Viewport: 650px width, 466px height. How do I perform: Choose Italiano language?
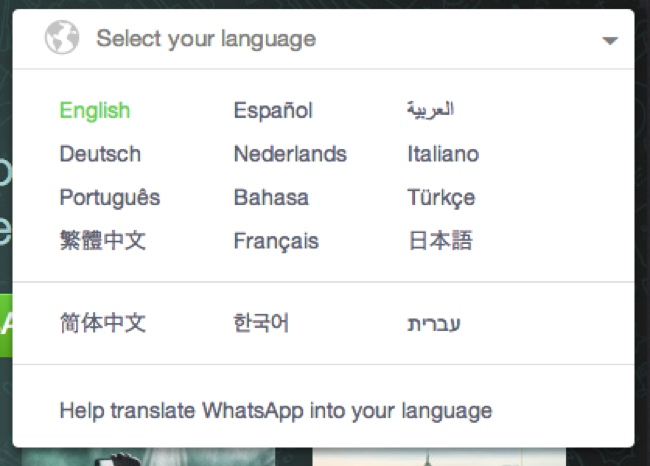coord(443,154)
